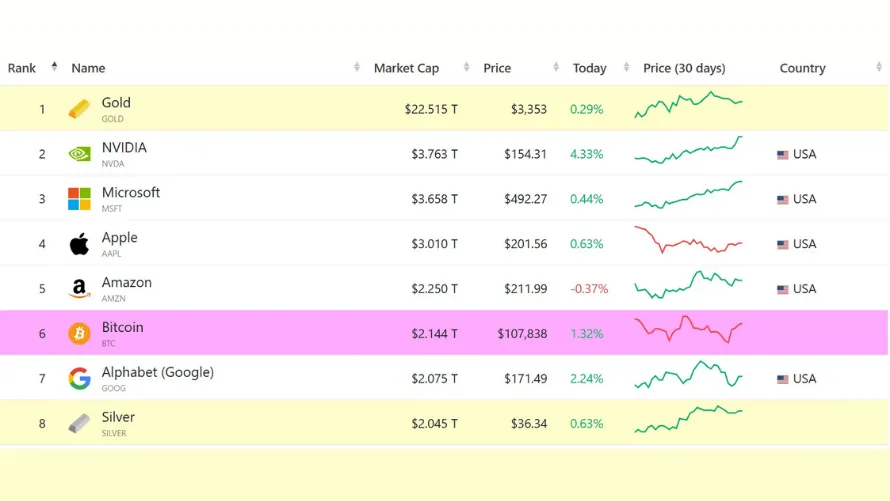Click Silver market cap $2.045 T

(434, 423)
